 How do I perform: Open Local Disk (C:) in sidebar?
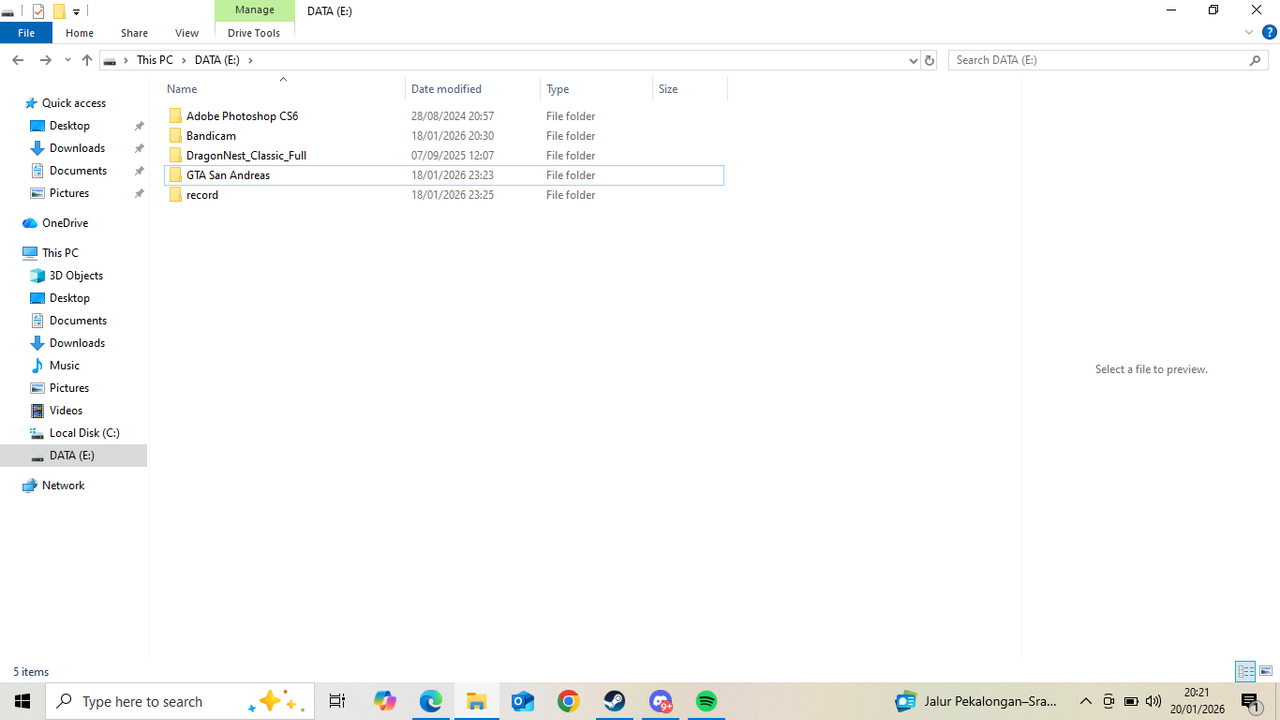click(x=84, y=433)
